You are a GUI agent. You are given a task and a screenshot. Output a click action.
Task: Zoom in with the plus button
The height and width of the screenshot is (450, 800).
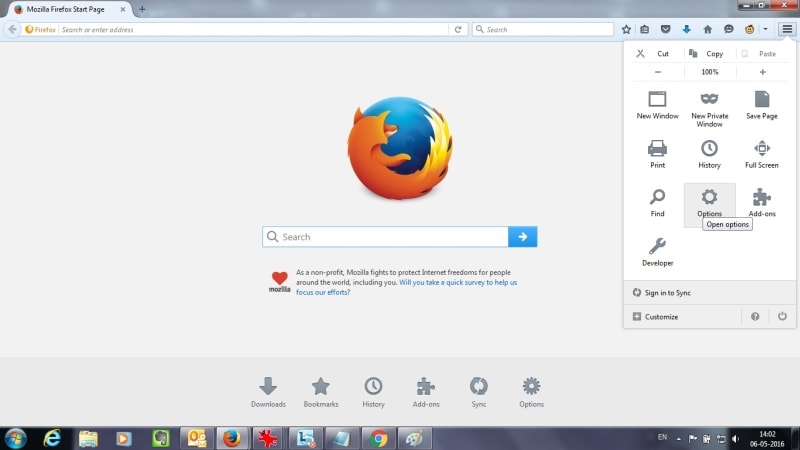762,72
